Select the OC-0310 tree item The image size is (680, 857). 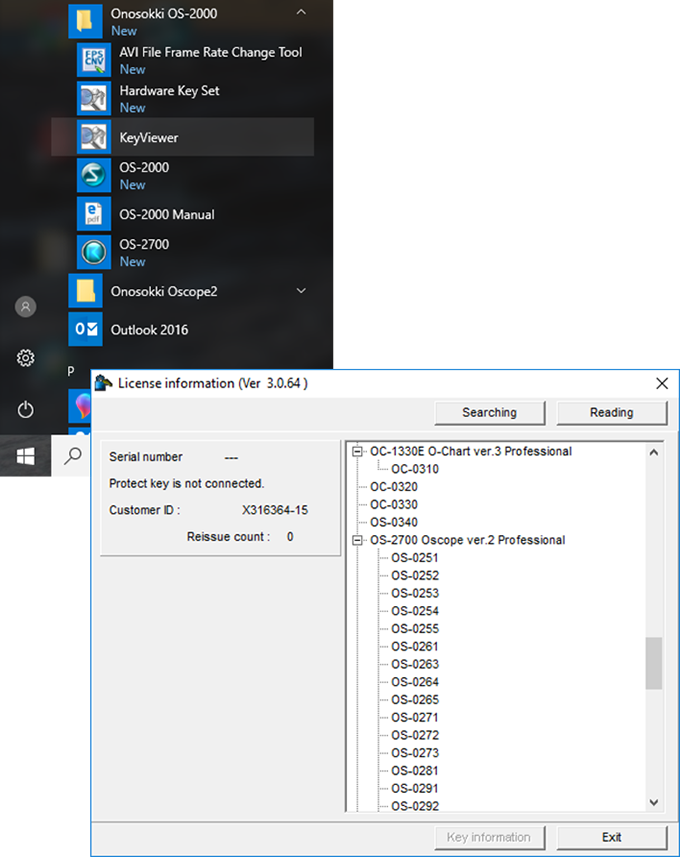[415, 469]
